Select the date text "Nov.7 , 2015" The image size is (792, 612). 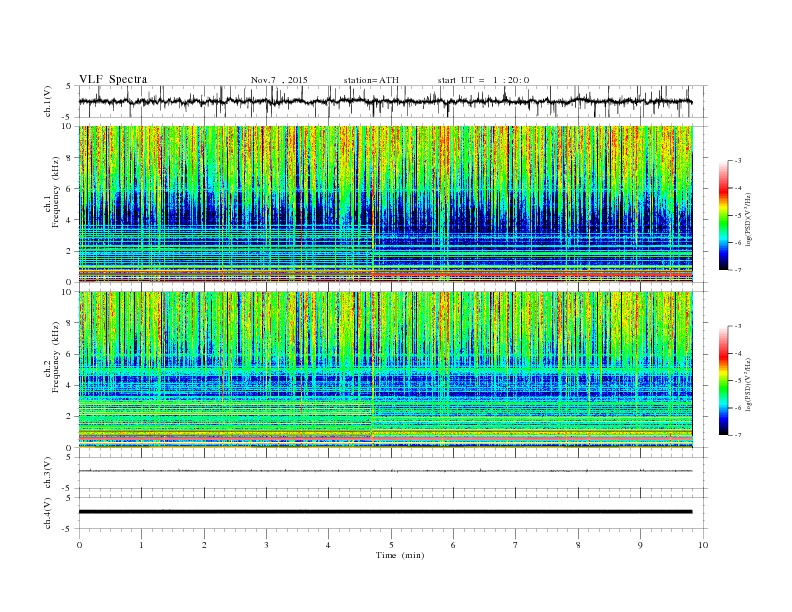pyautogui.click(x=279, y=80)
